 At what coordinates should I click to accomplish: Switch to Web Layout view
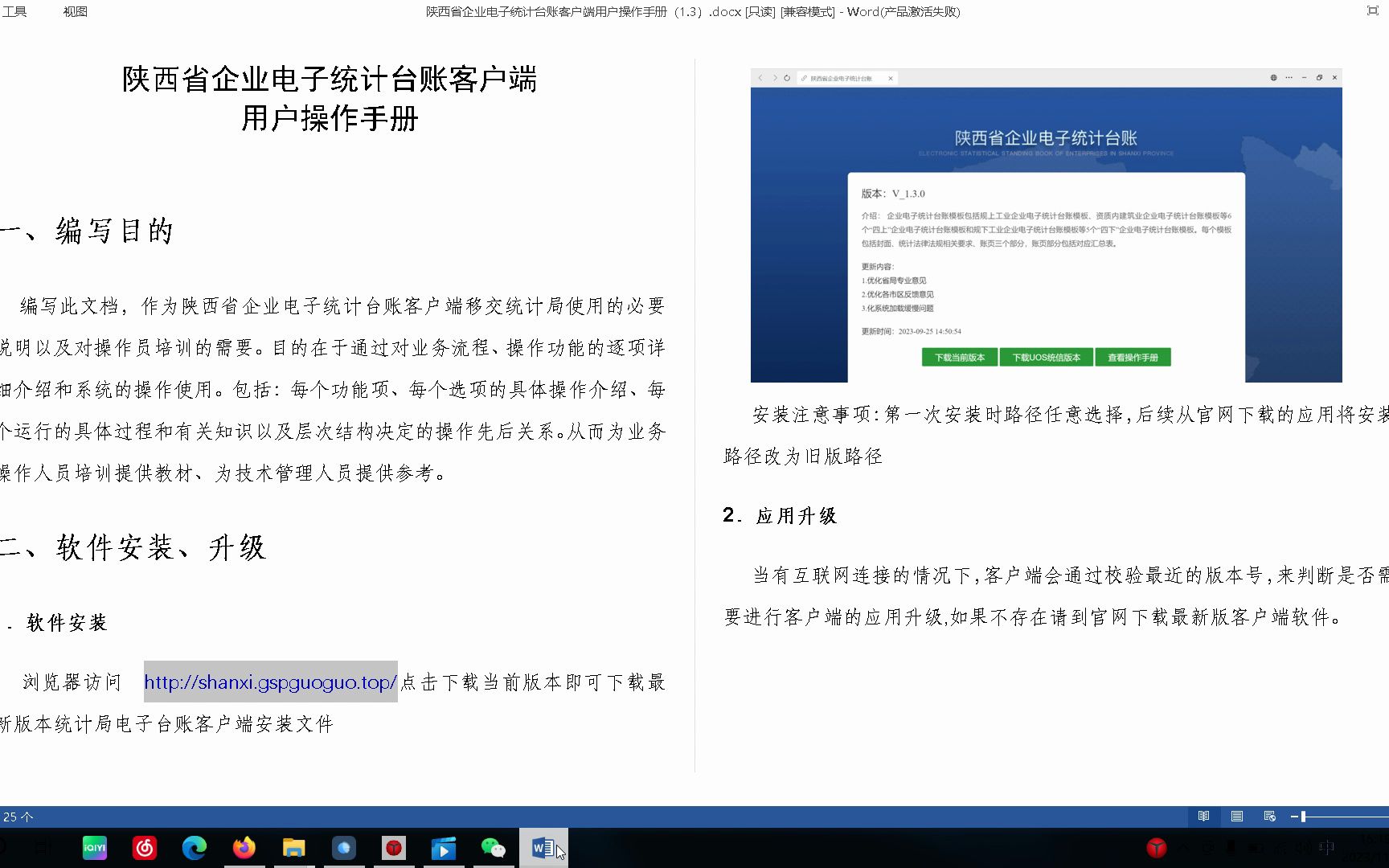point(1270,817)
